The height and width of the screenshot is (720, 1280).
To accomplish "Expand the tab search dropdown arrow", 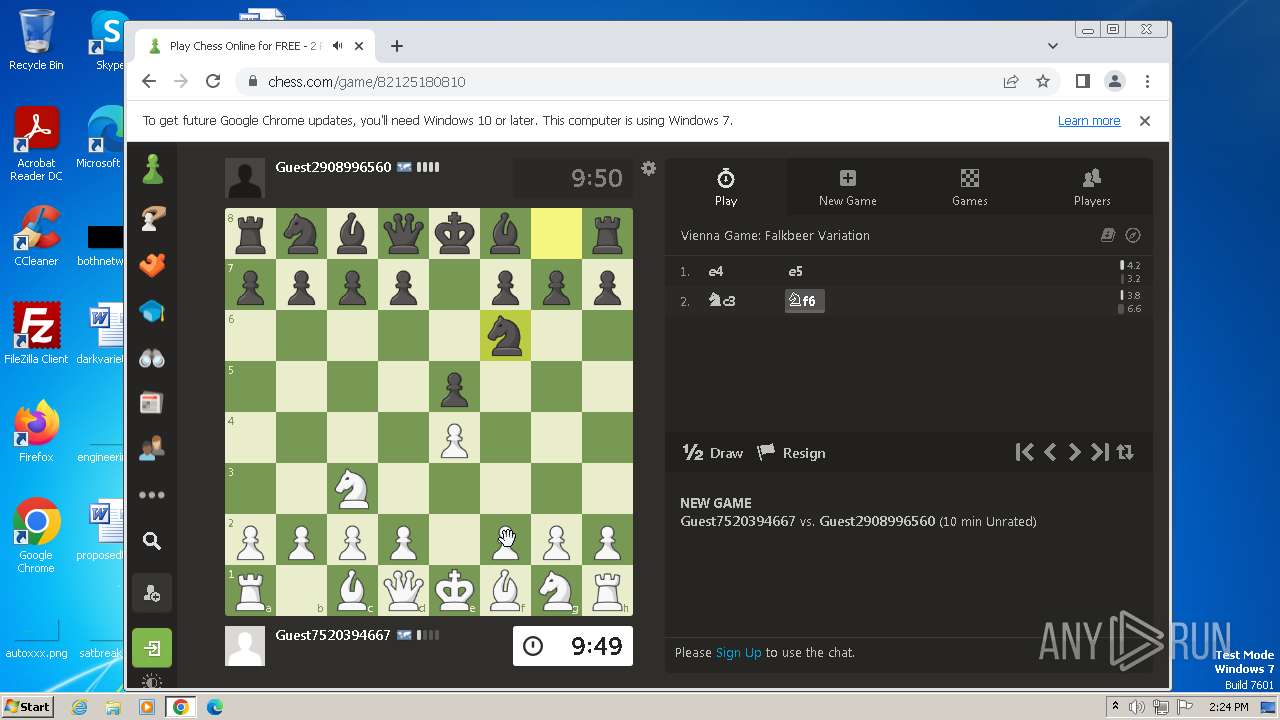I will (1052, 46).
